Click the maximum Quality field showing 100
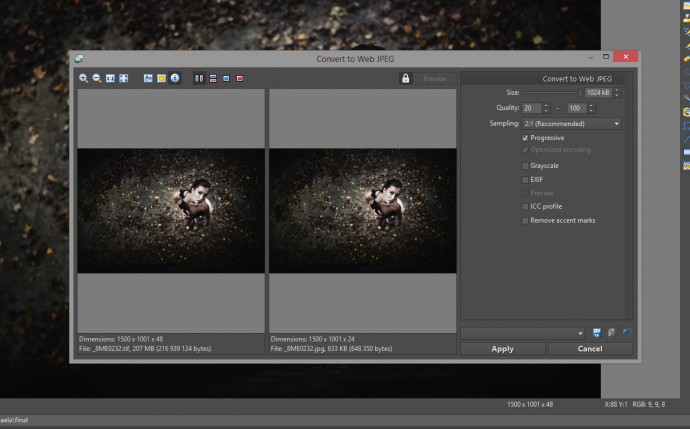 [x=577, y=108]
